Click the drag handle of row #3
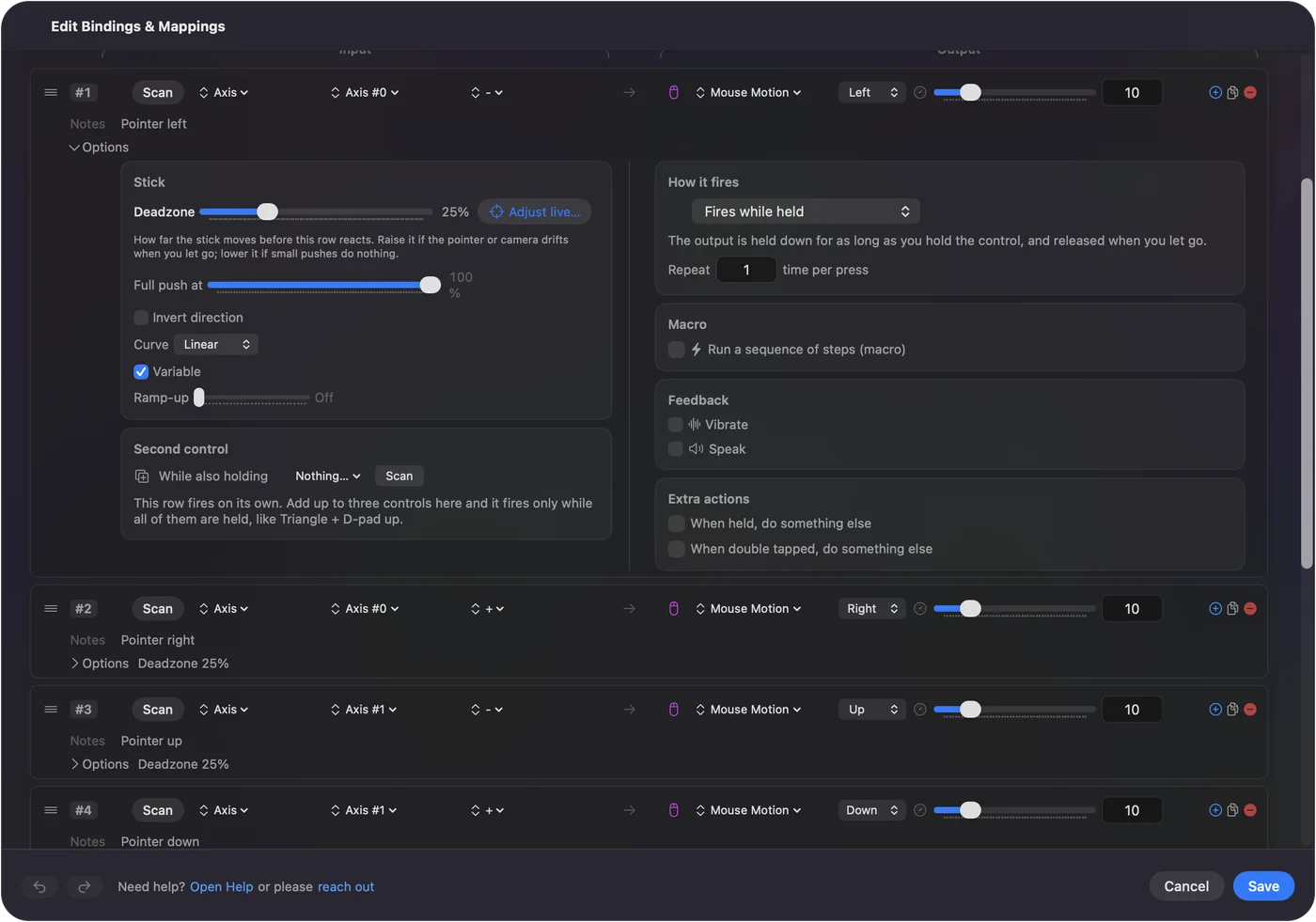Viewport: 1316px width, 922px height. coord(51,710)
